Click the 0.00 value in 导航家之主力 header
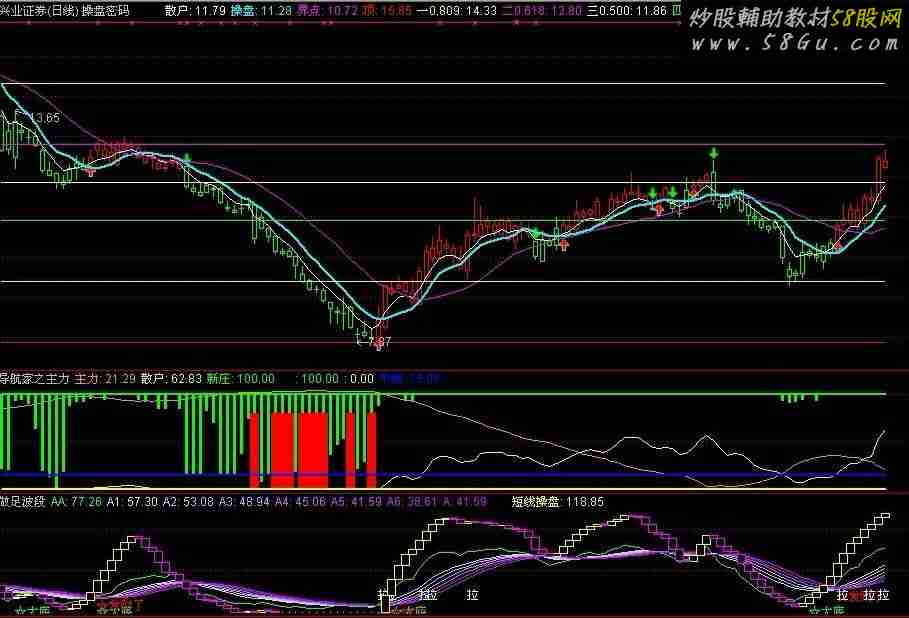This screenshot has width=909, height=618. [362, 379]
